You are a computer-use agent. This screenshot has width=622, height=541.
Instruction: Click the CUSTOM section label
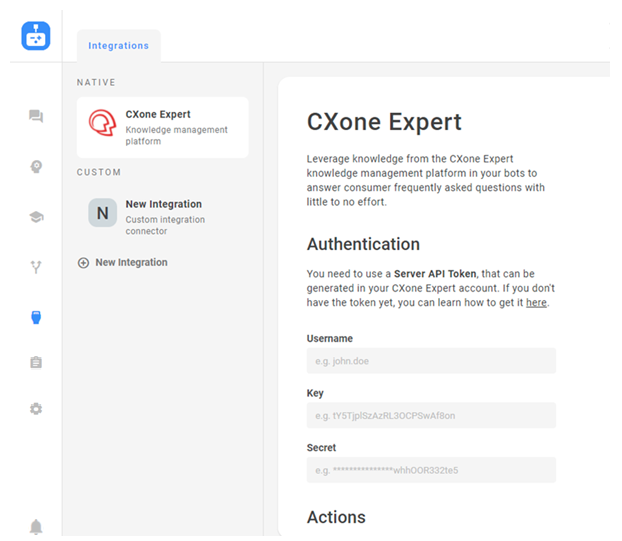click(99, 172)
